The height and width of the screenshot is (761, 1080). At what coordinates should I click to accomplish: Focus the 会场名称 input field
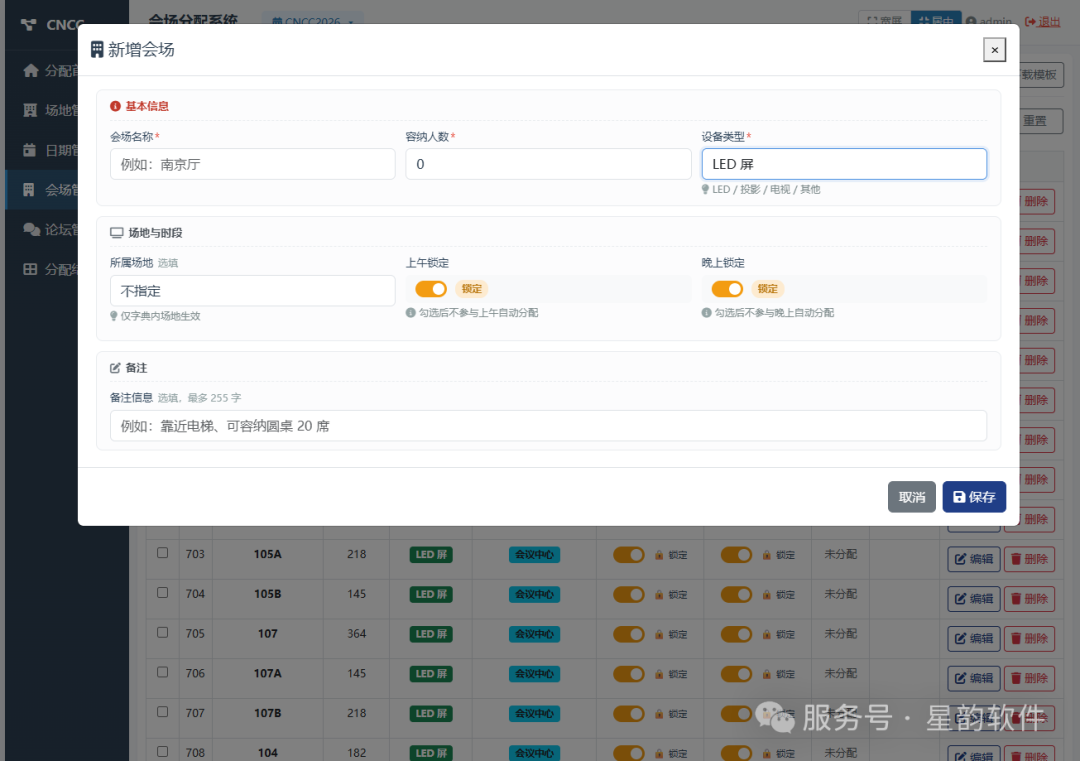(253, 164)
